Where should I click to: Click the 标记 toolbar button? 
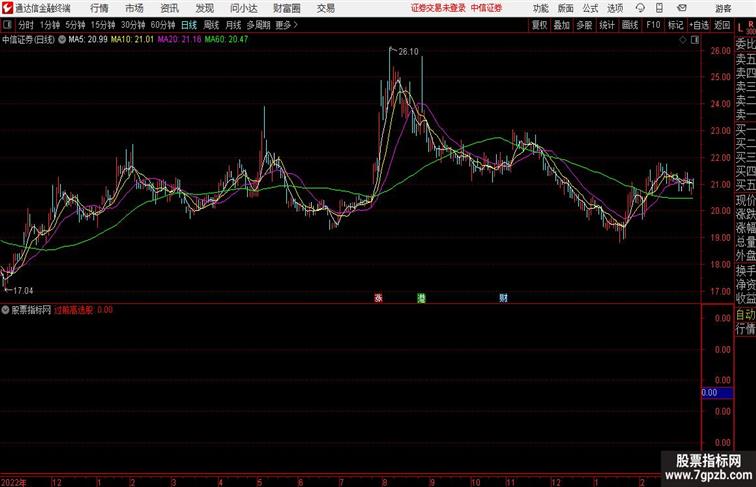[675, 25]
